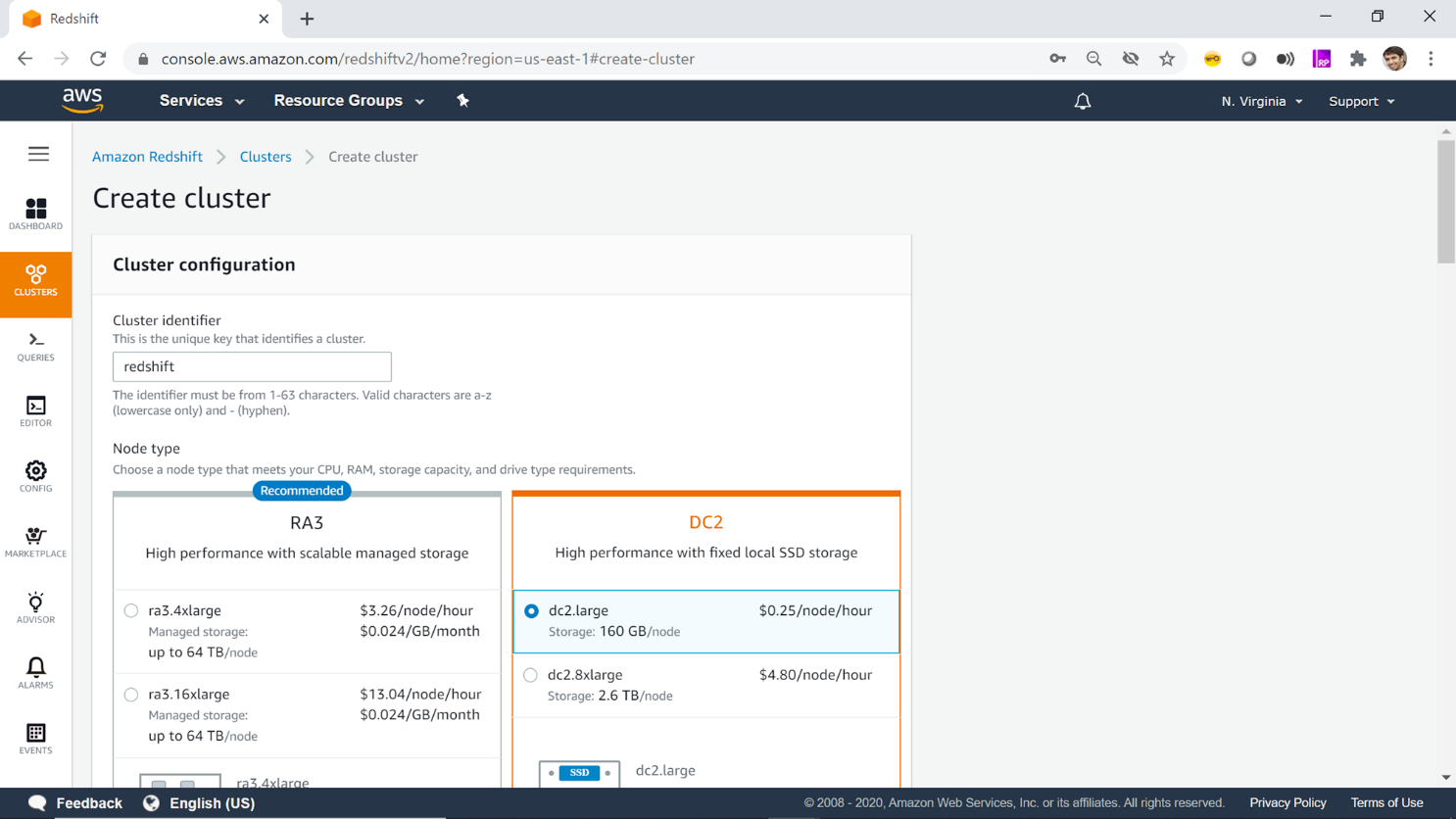Click the Feedback link in footer

89,803
